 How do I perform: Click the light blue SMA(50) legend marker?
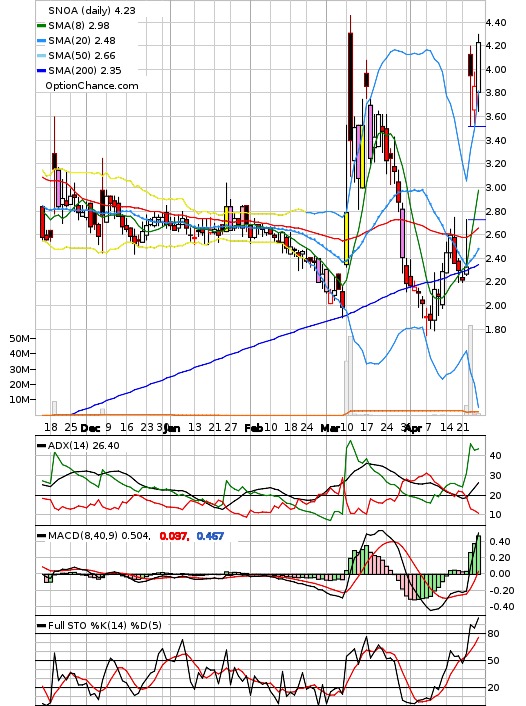pos(41,55)
